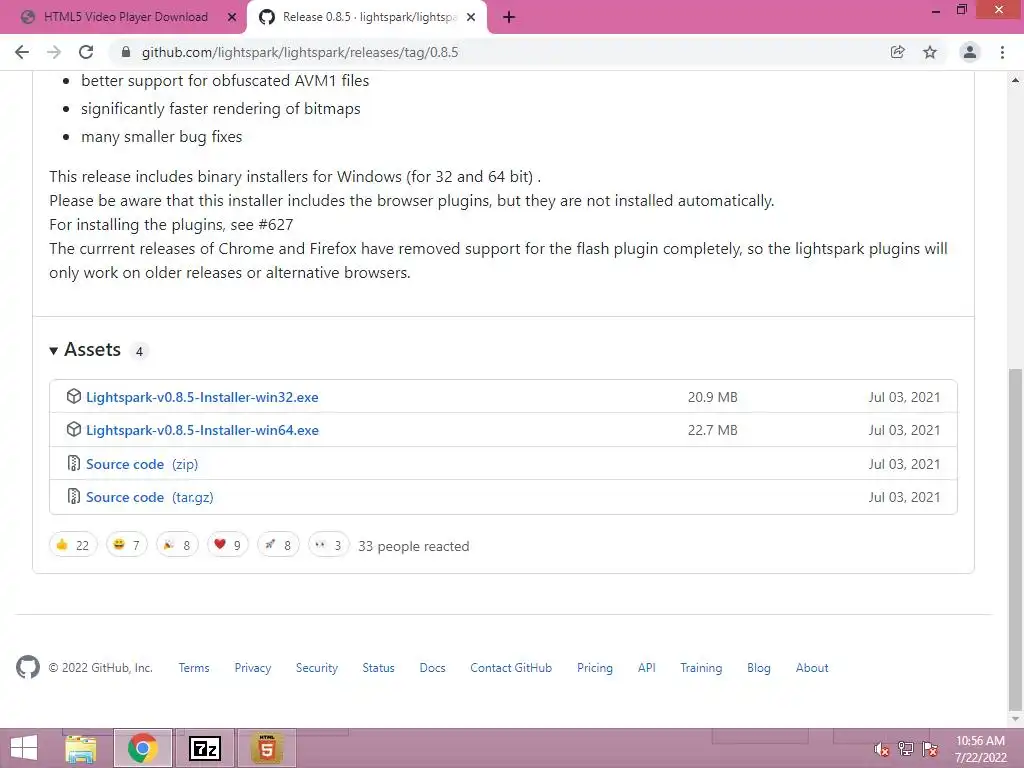Open the Privacy footer link

[x=253, y=668]
